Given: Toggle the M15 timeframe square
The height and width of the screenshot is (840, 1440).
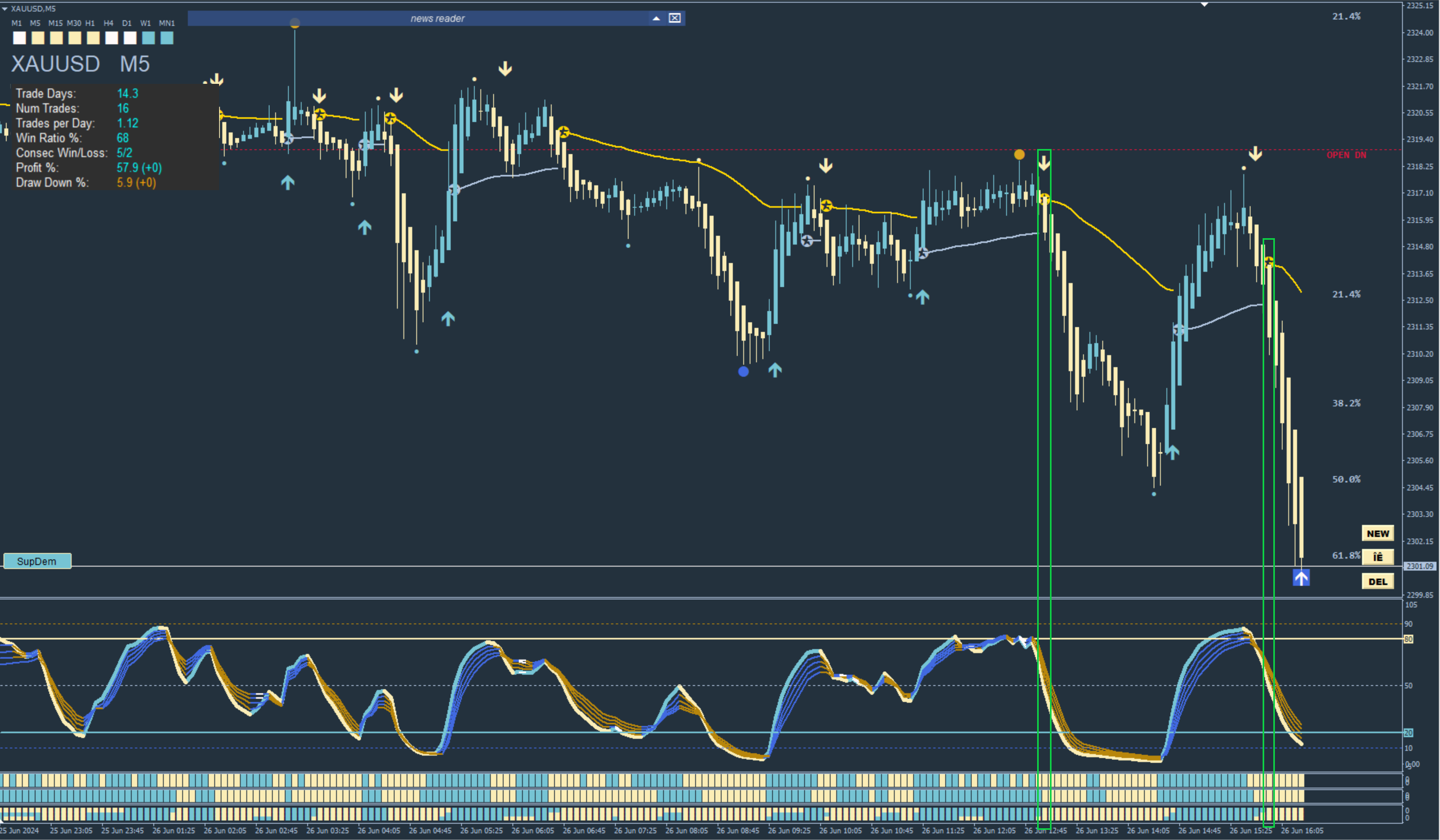Looking at the screenshot, I should (x=56, y=38).
